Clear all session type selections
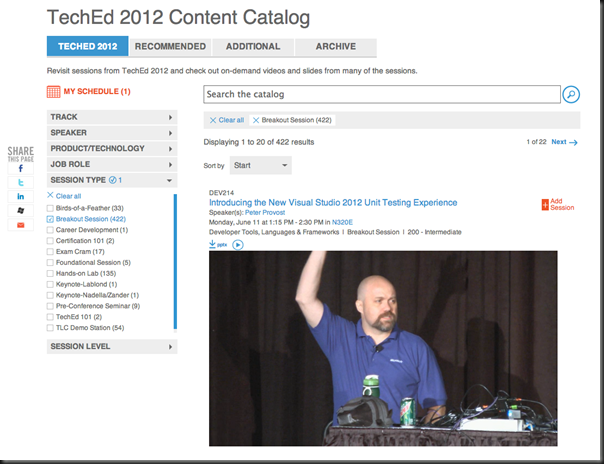 [x=64, y=196]
